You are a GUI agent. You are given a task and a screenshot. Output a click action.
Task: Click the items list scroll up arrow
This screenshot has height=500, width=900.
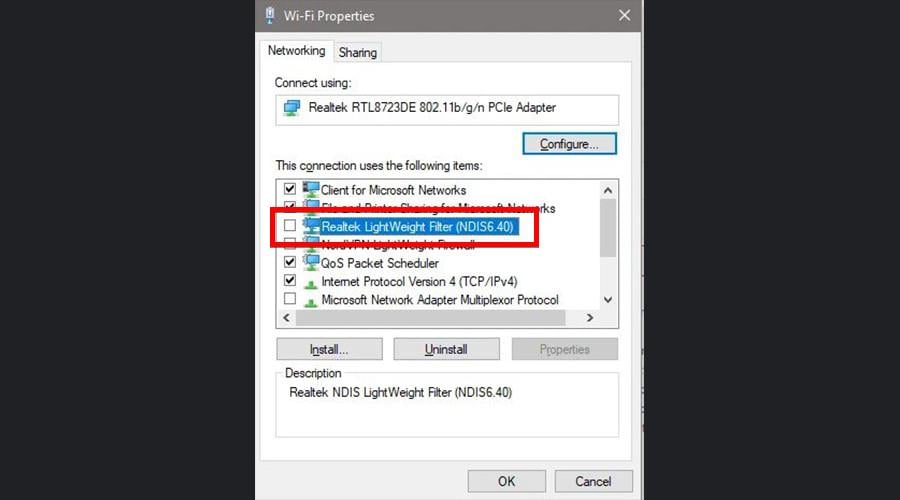click(x=608, y=190)
